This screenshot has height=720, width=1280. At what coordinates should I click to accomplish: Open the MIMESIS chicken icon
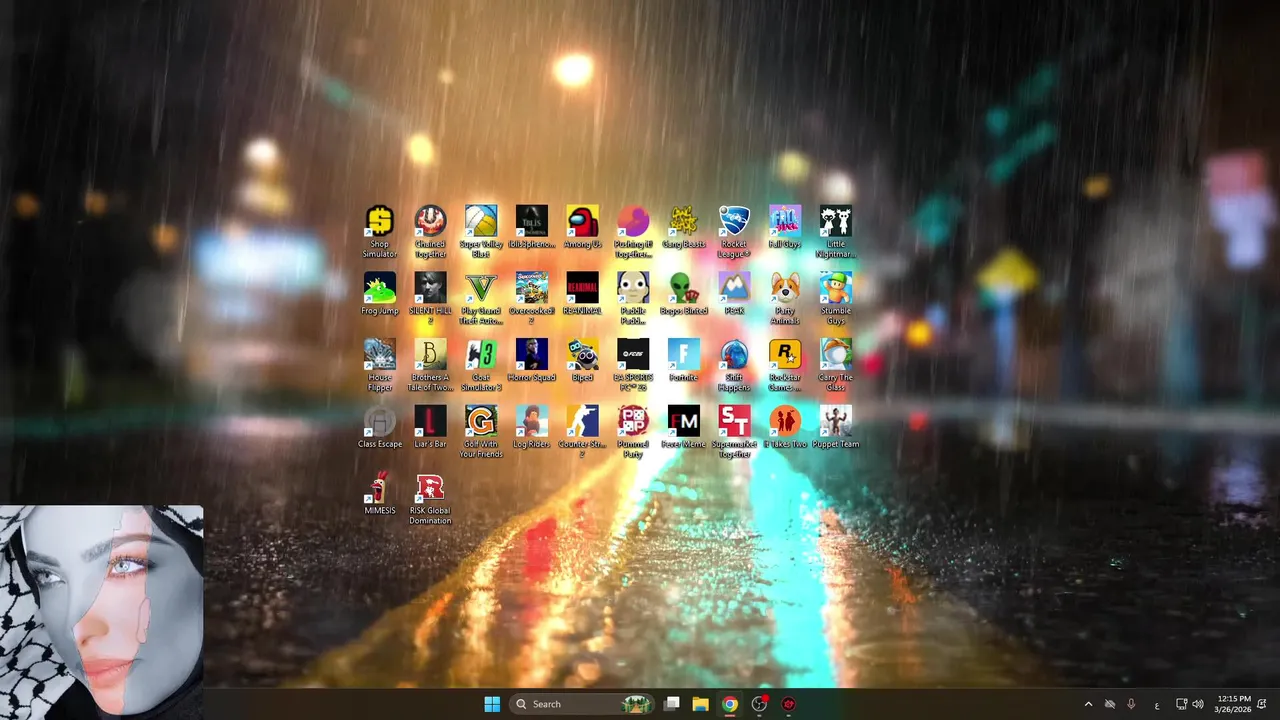pyautogui.click(x=380, y=488)
